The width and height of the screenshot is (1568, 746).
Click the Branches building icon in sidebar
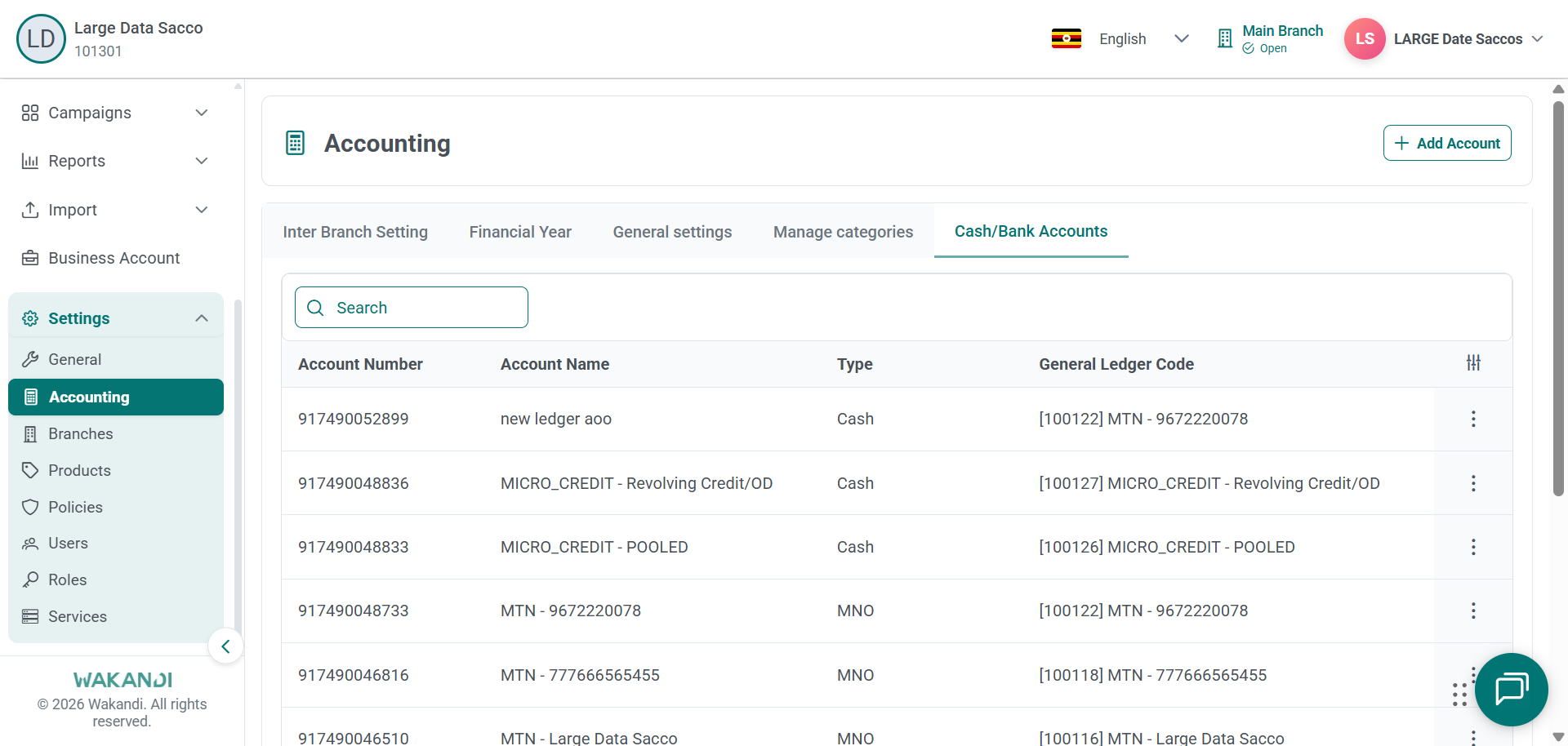(x=30, y=434)
